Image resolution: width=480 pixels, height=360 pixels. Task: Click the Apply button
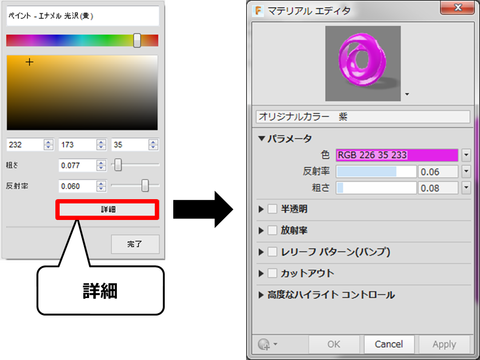click(444, 344)
